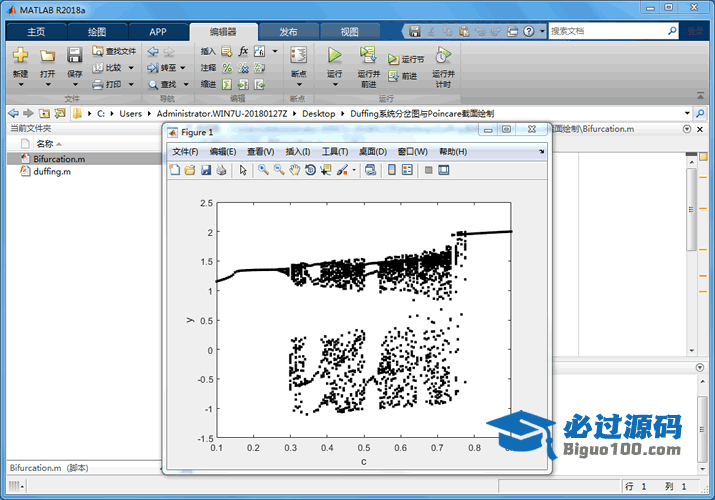Select Bifurcation.m in the file list
Screen dimensions: 715x500
[84, 159]
